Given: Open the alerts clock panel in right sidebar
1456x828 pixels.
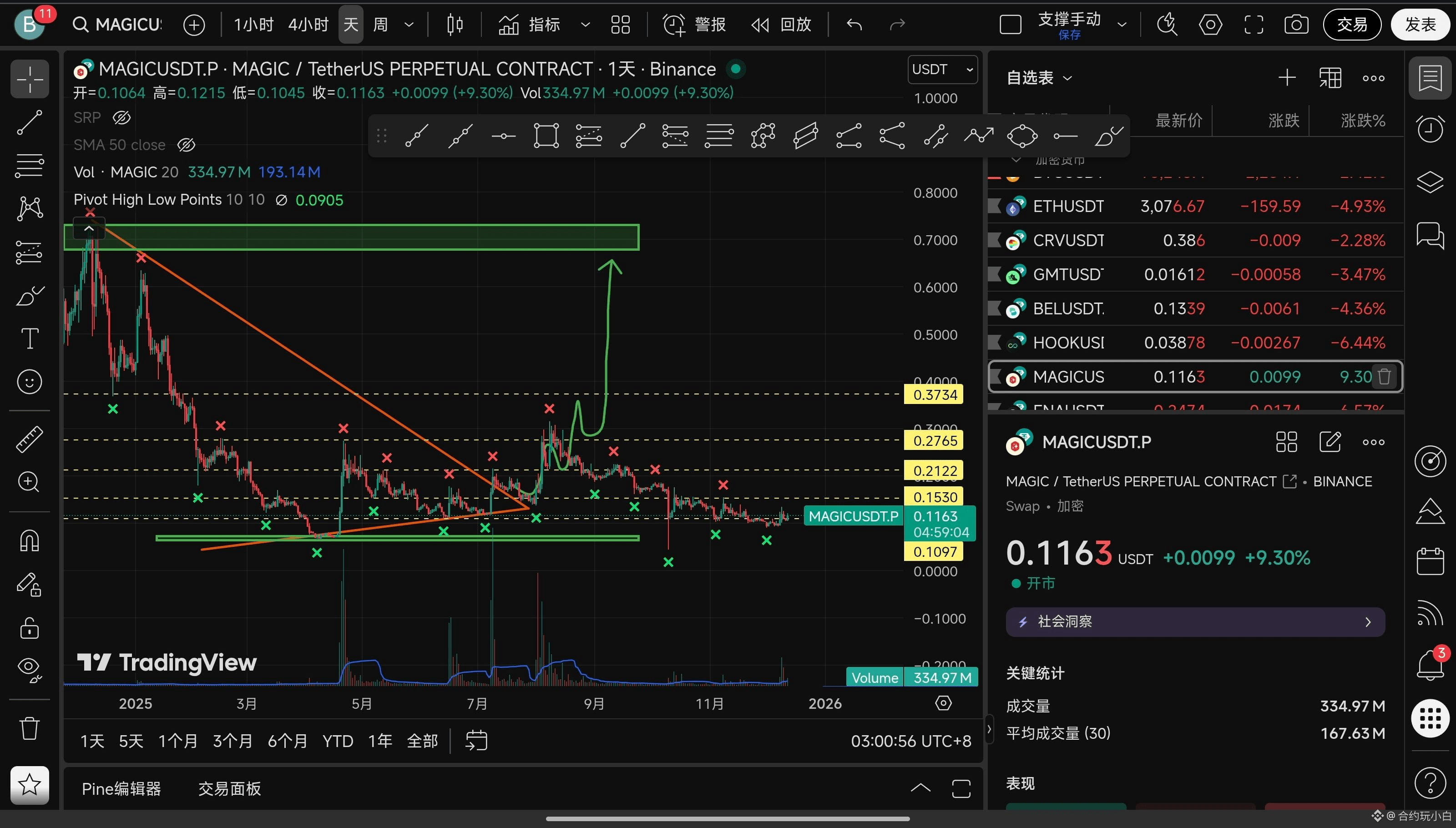Looking at the screenshot, I should click(1430, 129).
